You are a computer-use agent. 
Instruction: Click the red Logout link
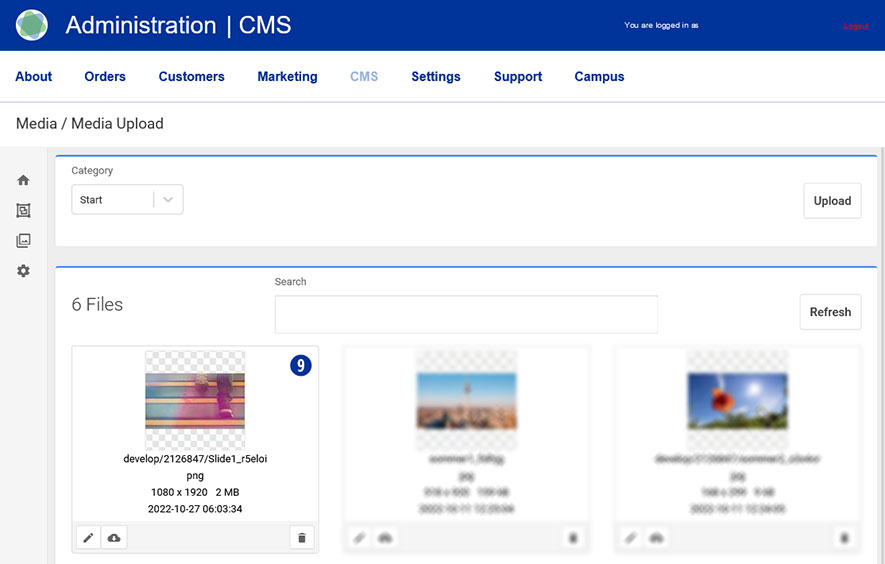point(855,26)
